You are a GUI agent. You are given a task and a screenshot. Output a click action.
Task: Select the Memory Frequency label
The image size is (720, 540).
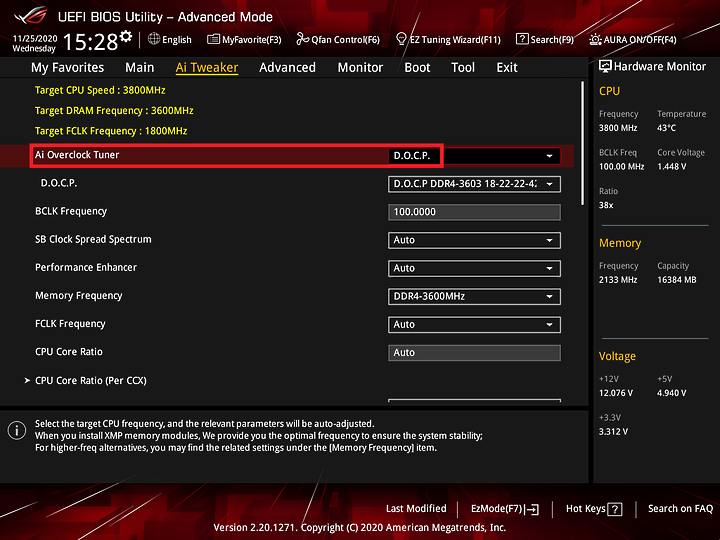[79, 295]
